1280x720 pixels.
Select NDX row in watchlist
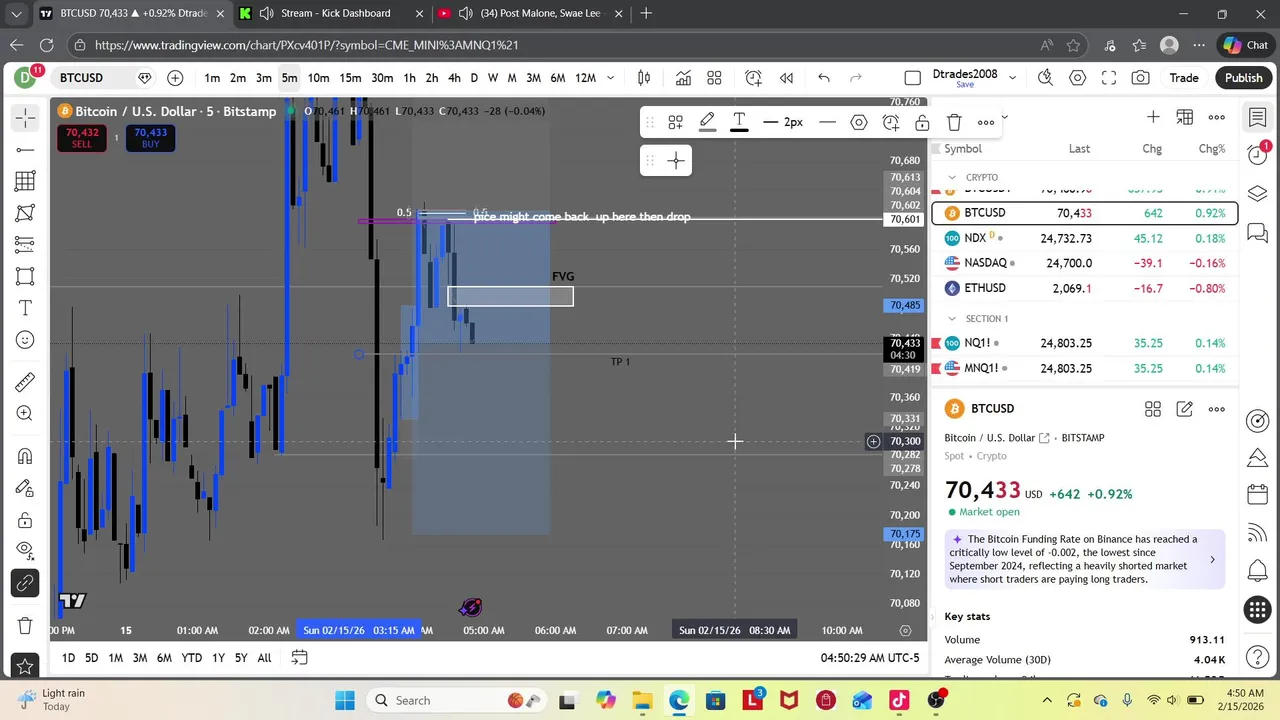tap(1085, 238)
